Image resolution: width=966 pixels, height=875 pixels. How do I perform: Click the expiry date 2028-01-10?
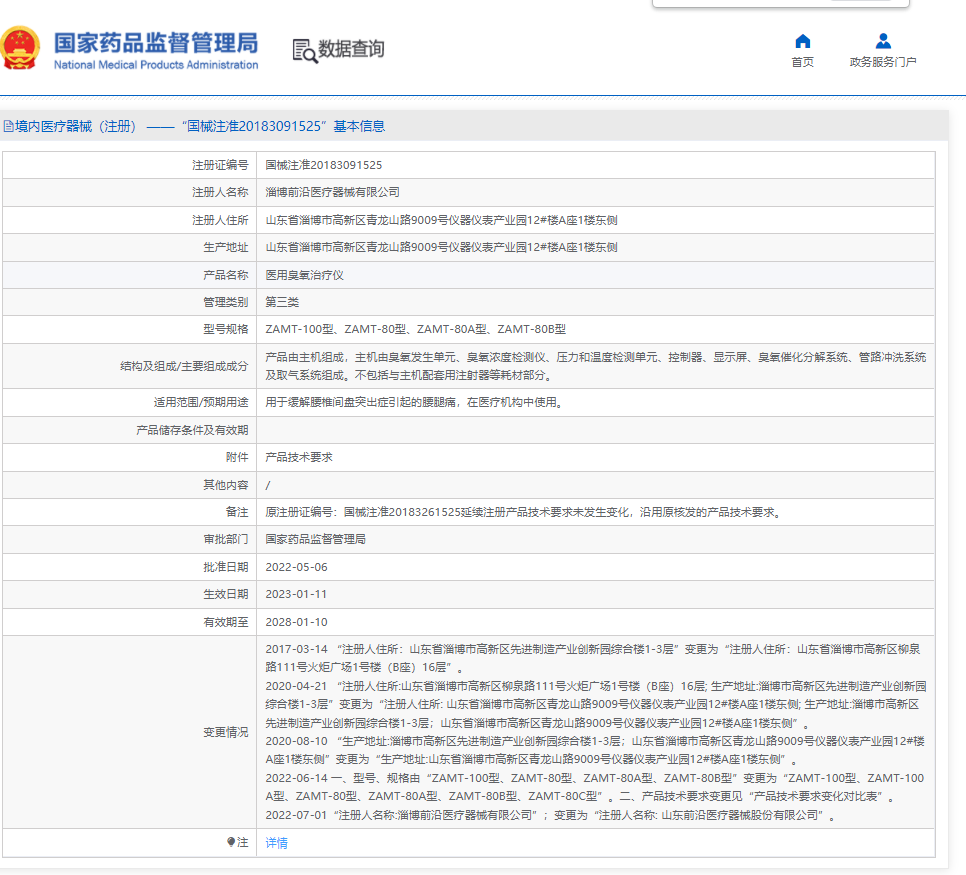(x=296, y=621)
